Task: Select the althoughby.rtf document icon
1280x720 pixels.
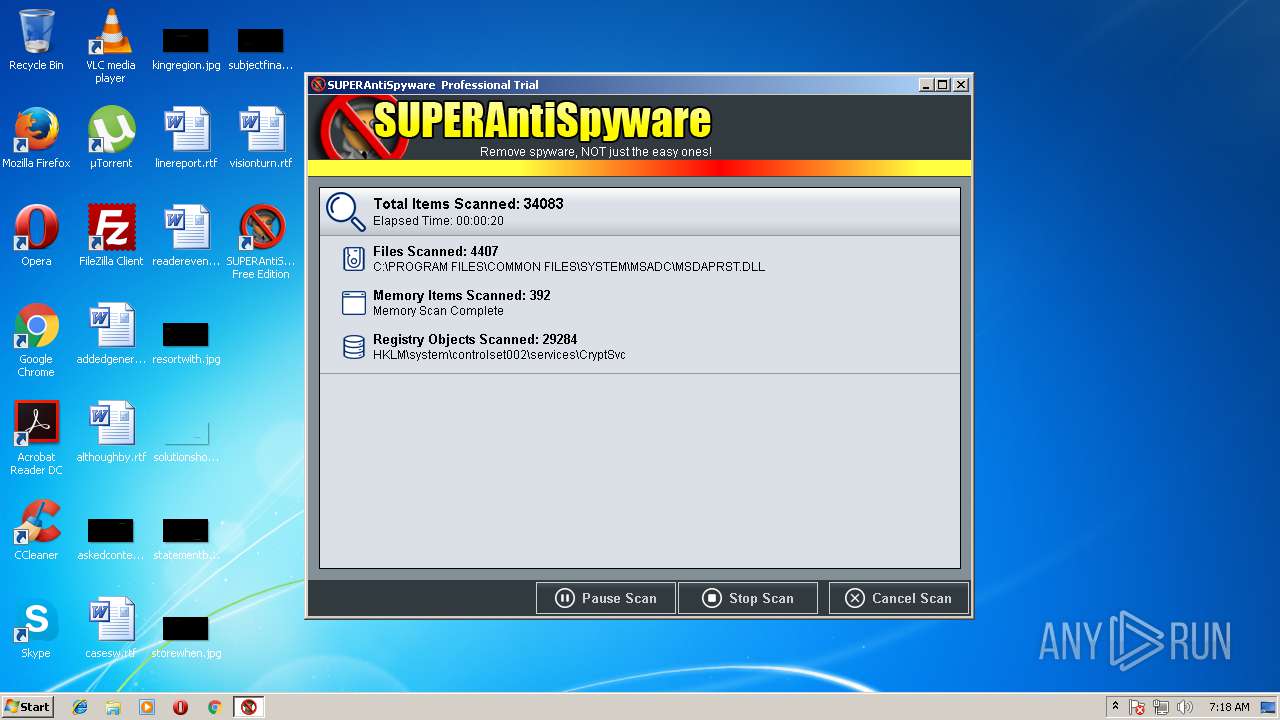Action: (x=111, y=432)
